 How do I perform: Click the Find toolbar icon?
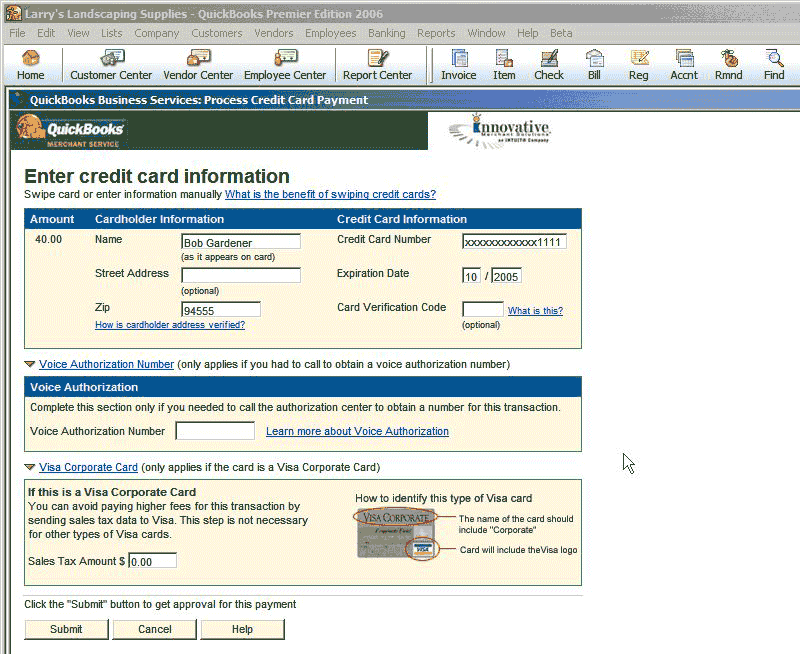tap(774, 65)
